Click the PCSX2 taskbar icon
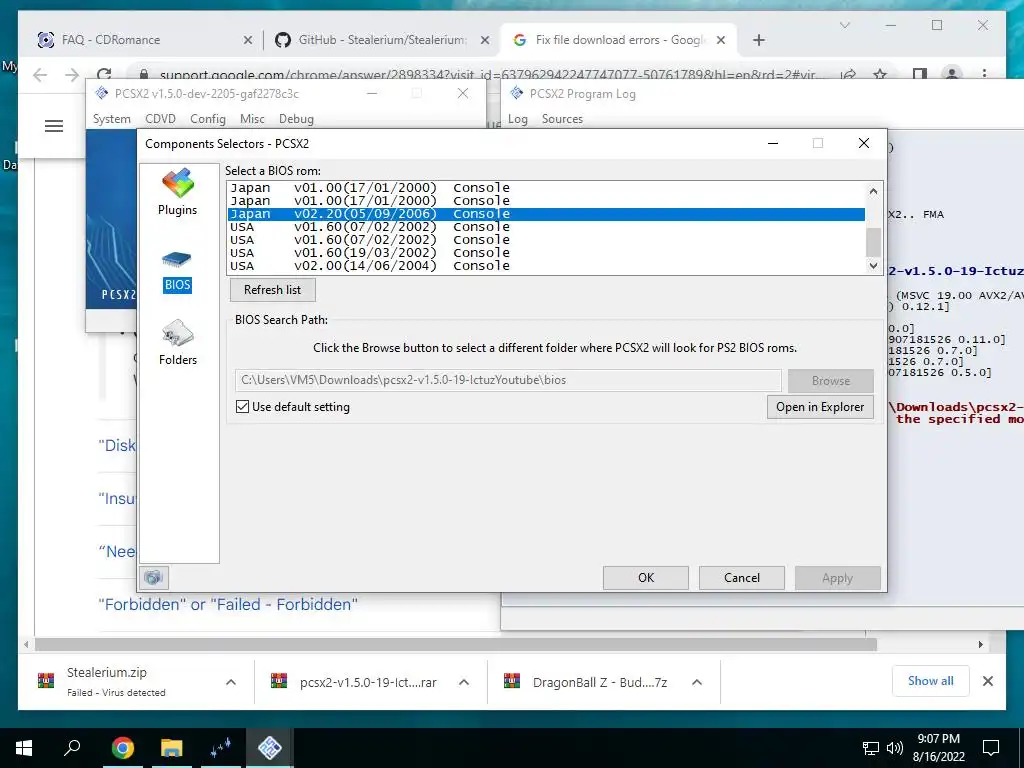Image resolution: width=1024 pixels, height=768 pixels. point(270,747)
